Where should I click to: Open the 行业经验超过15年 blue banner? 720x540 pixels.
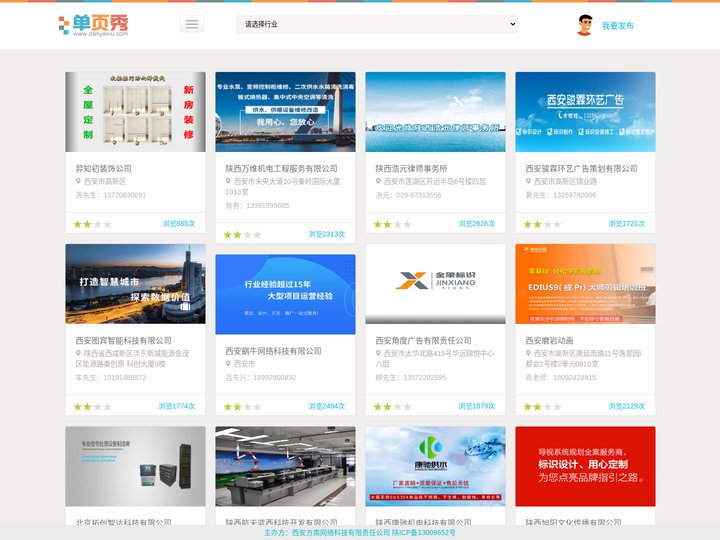pos(285,294)
